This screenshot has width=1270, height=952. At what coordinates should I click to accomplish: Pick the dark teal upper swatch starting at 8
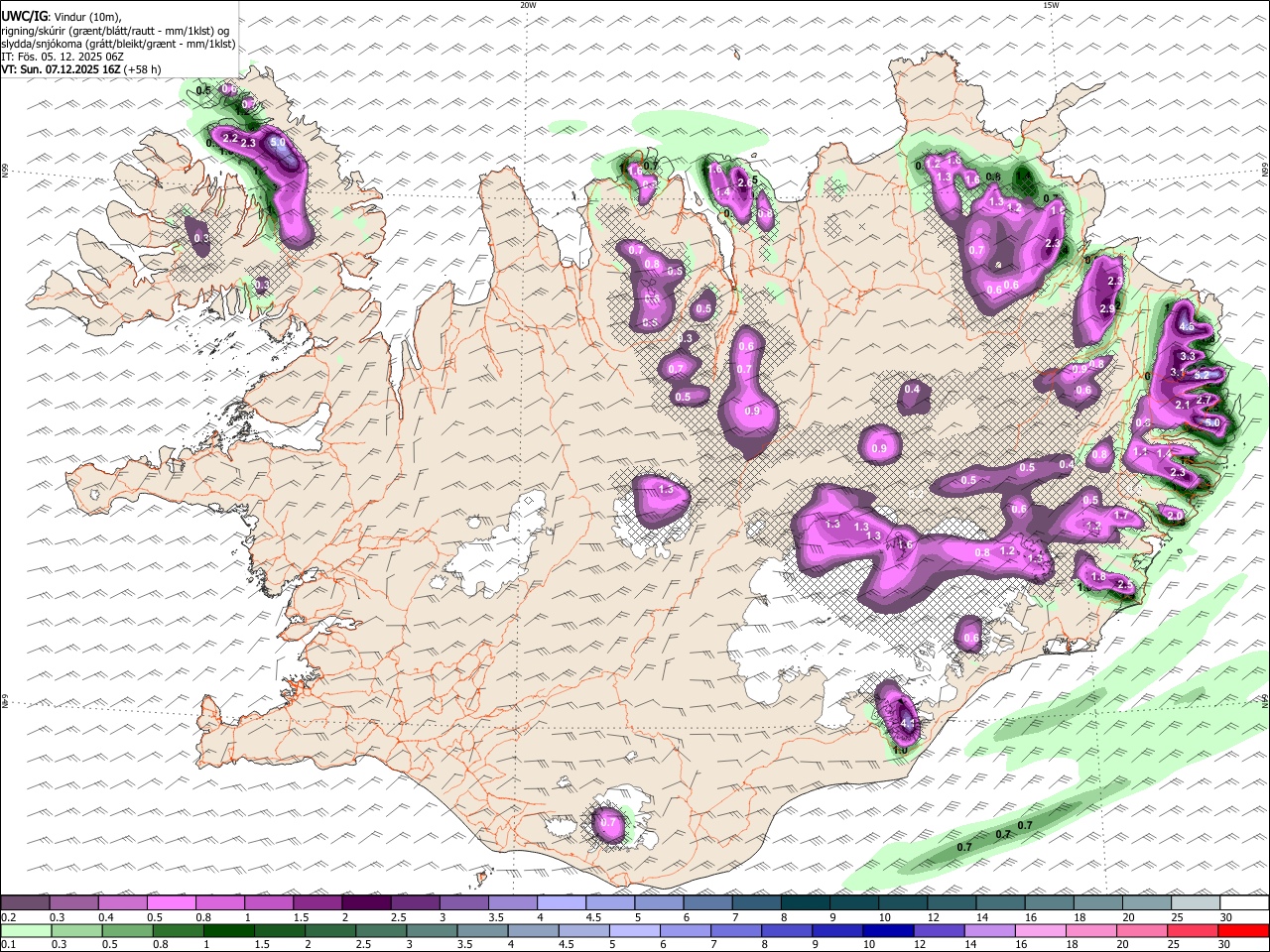tap(804, 903)
